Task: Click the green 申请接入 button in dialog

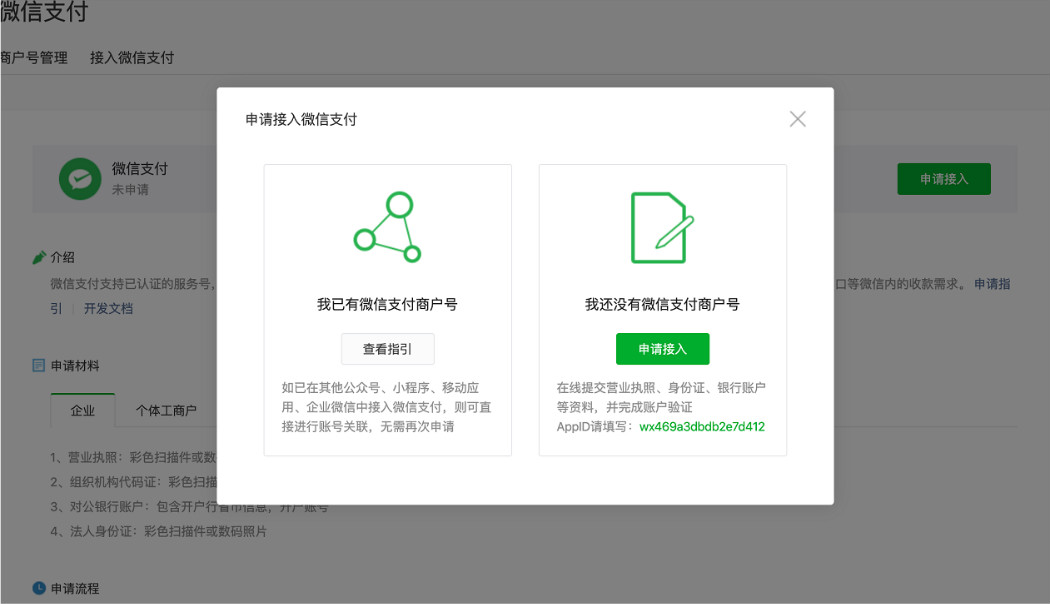Action: pos(662,349)
